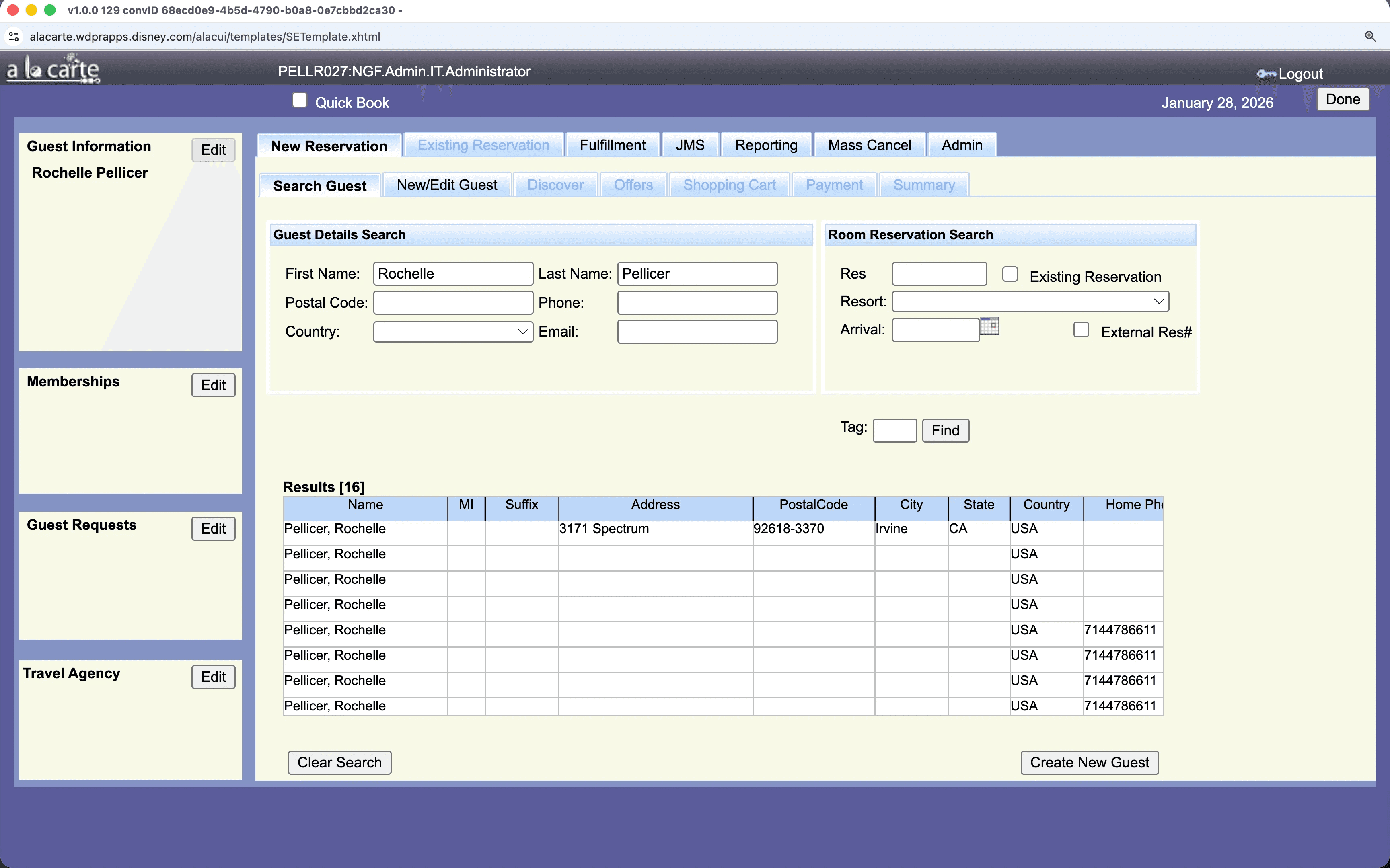
Task: Open the Arrival date calendar picker
Action: [x=989, y=326]
